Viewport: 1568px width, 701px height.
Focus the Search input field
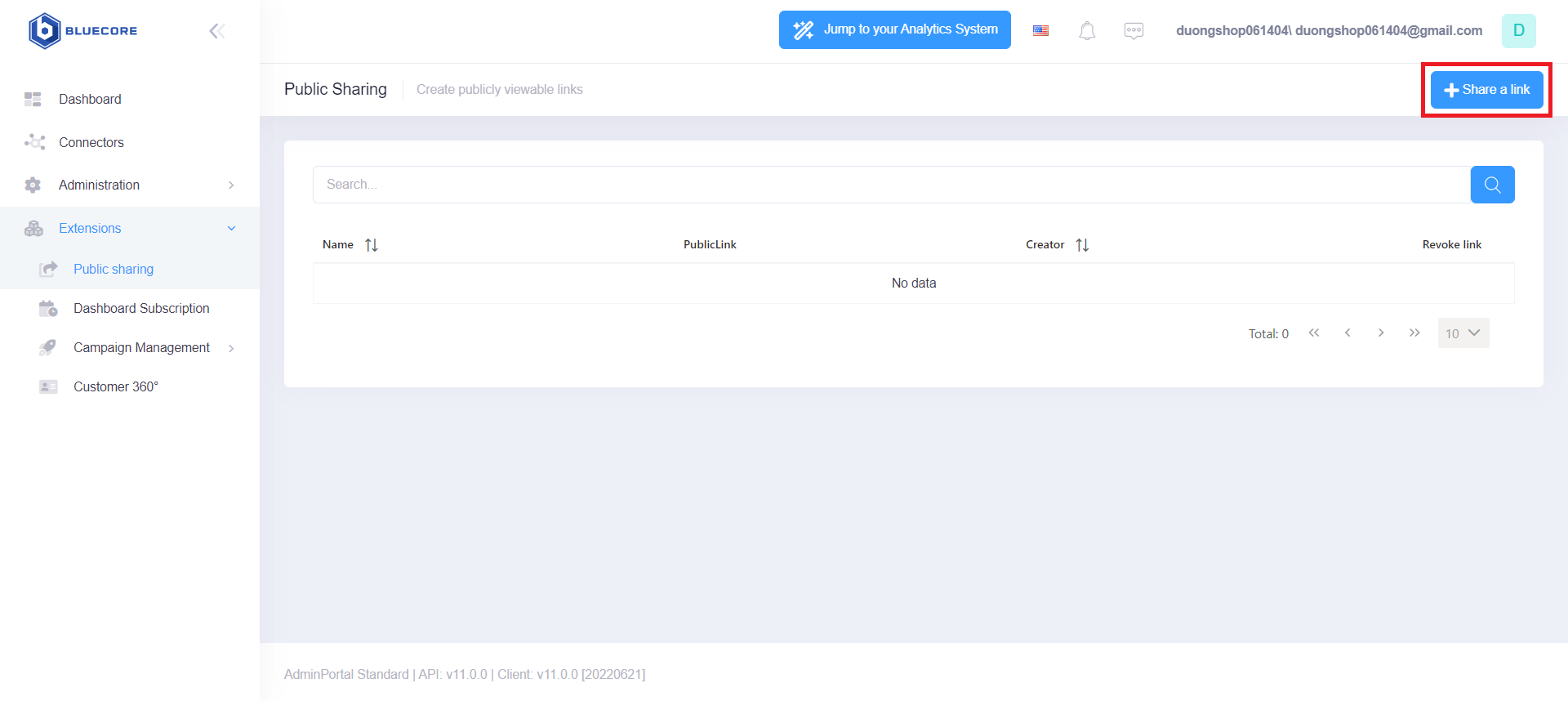(890, 185)
